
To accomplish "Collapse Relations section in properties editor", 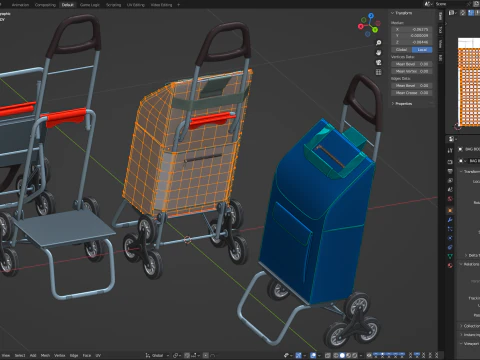I will [470, 264].
